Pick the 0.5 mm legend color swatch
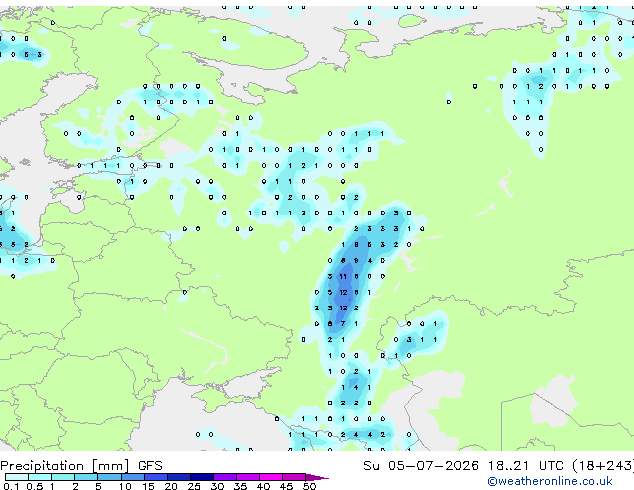The width and height of the screenshot is (634, 490). tap(40, 477)
